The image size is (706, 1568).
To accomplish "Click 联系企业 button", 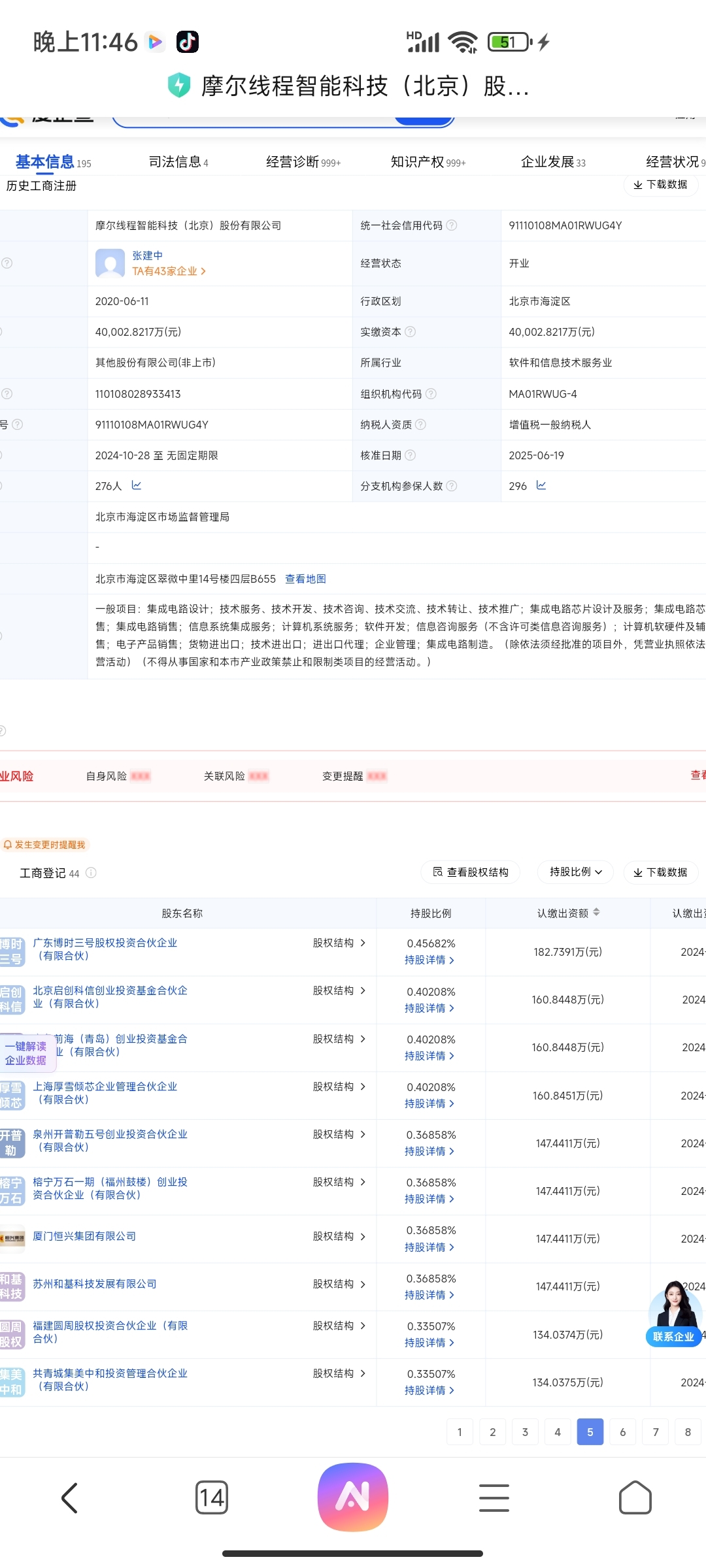I will click(673, 1337).
